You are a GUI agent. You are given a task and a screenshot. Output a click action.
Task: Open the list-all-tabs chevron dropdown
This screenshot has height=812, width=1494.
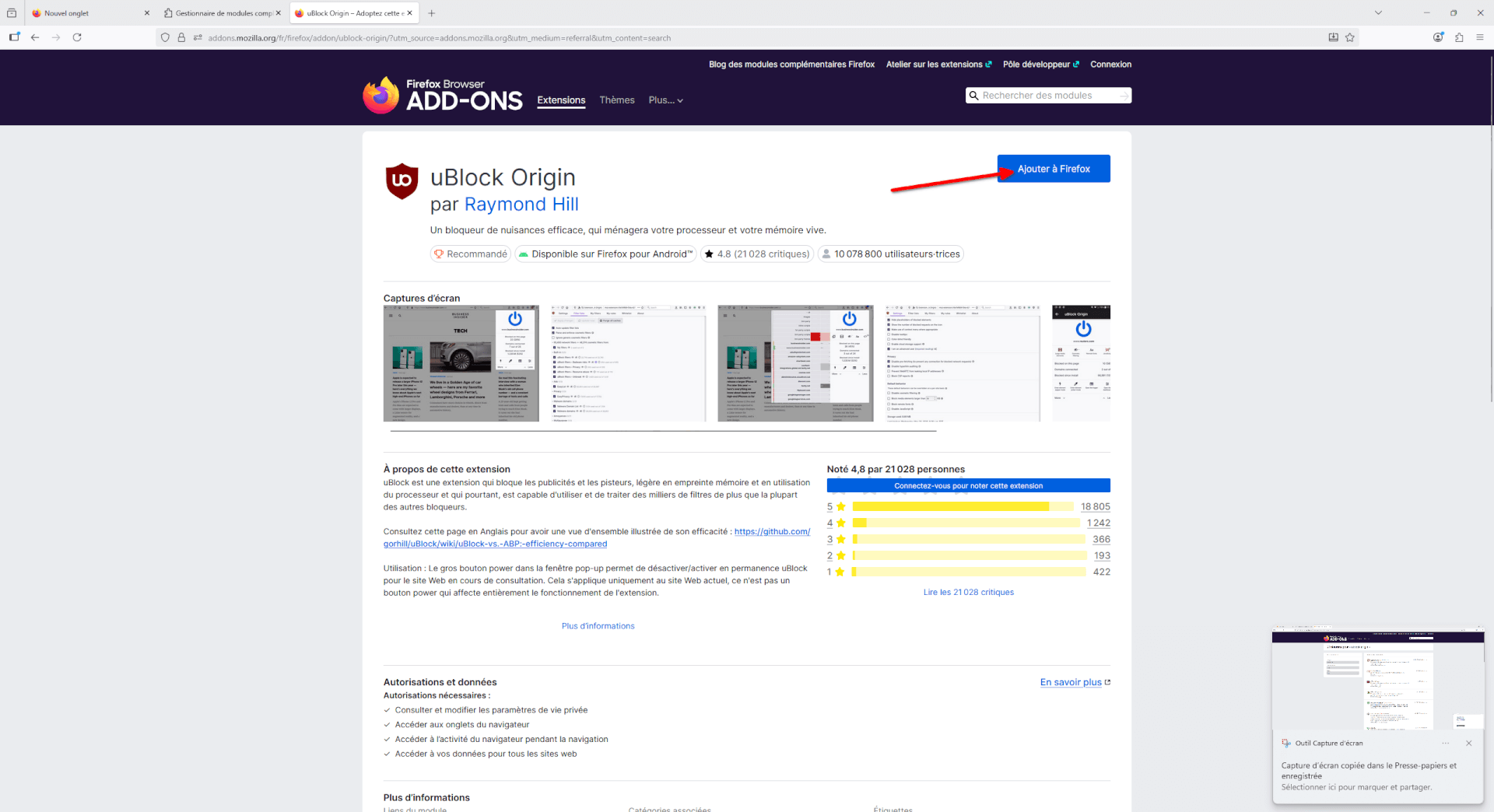point(1378,13)
